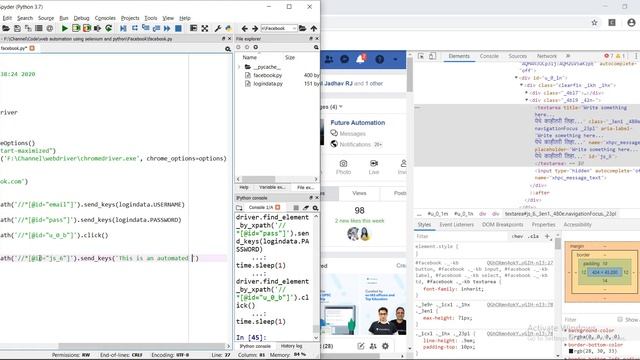Toggle fullscreen mode icon in Spyder toolbar
Viewport: 640px width, 360px height.
[x=205, y=28]
